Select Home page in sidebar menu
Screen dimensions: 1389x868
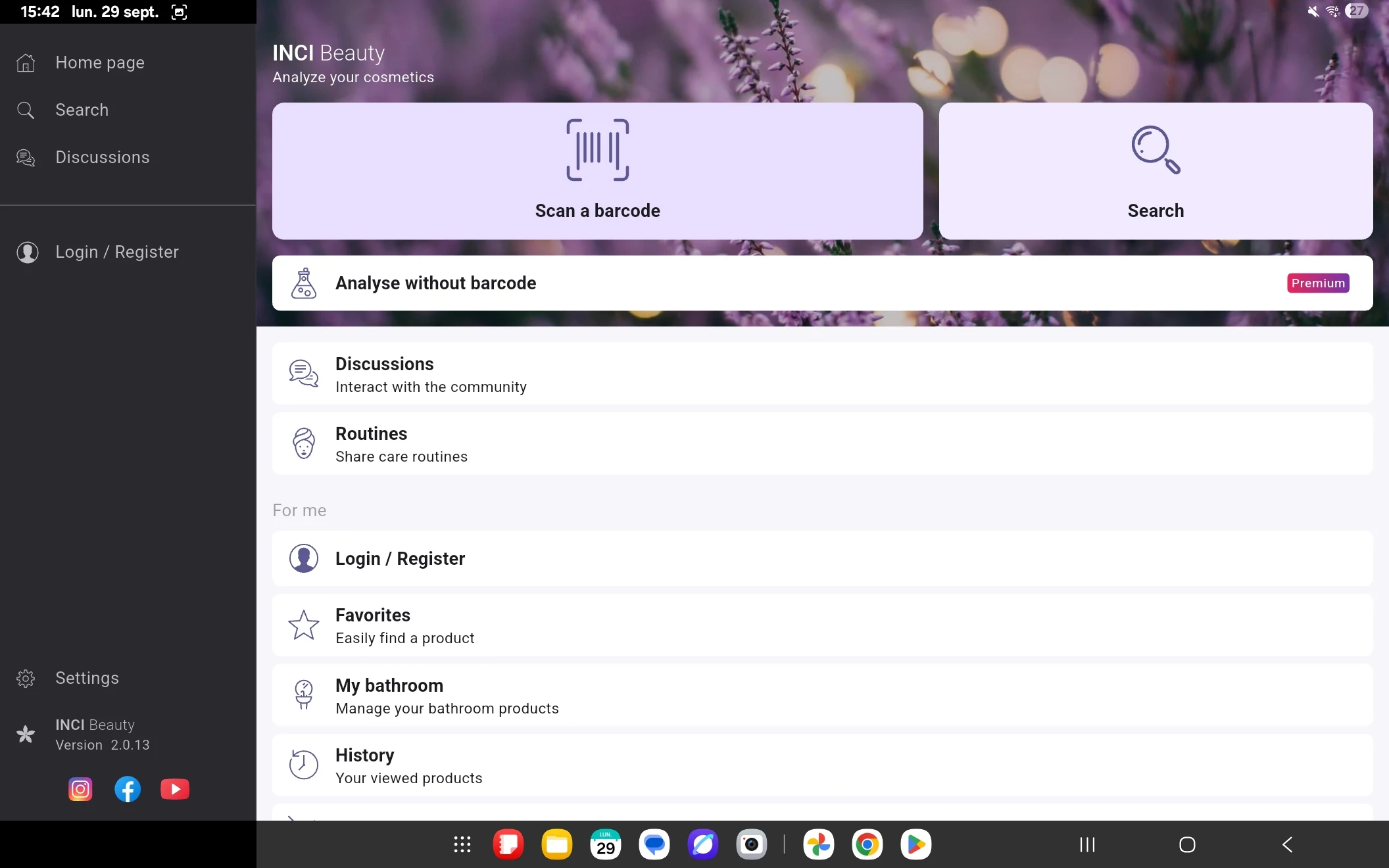(x=100, y=62)
